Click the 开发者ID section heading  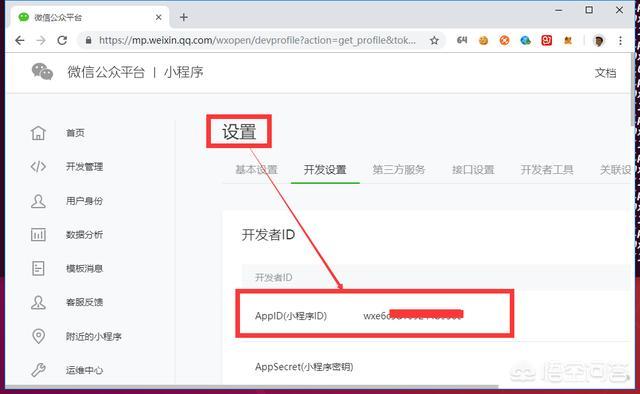(x=268, y=235)
